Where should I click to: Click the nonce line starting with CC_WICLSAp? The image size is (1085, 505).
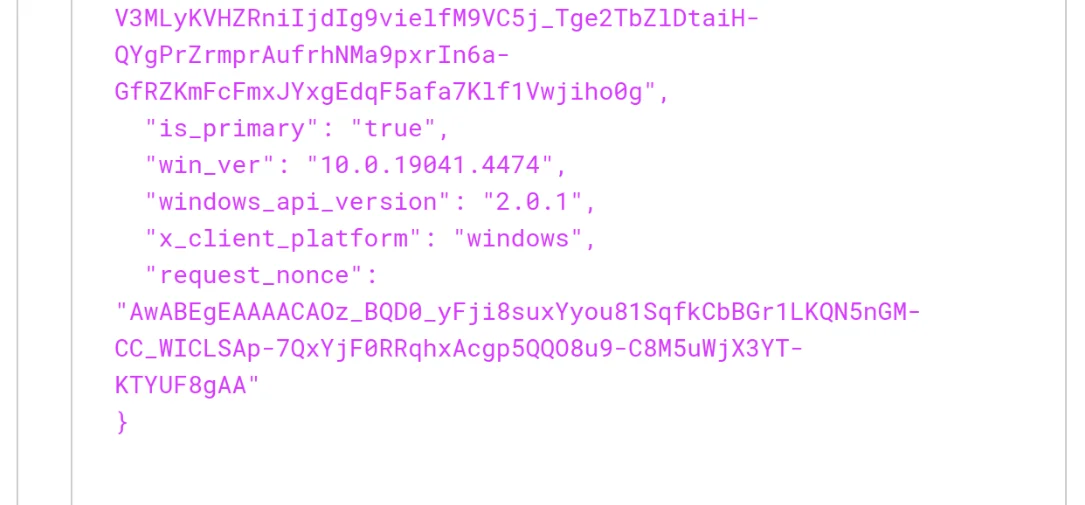click(x=459, y=349)
